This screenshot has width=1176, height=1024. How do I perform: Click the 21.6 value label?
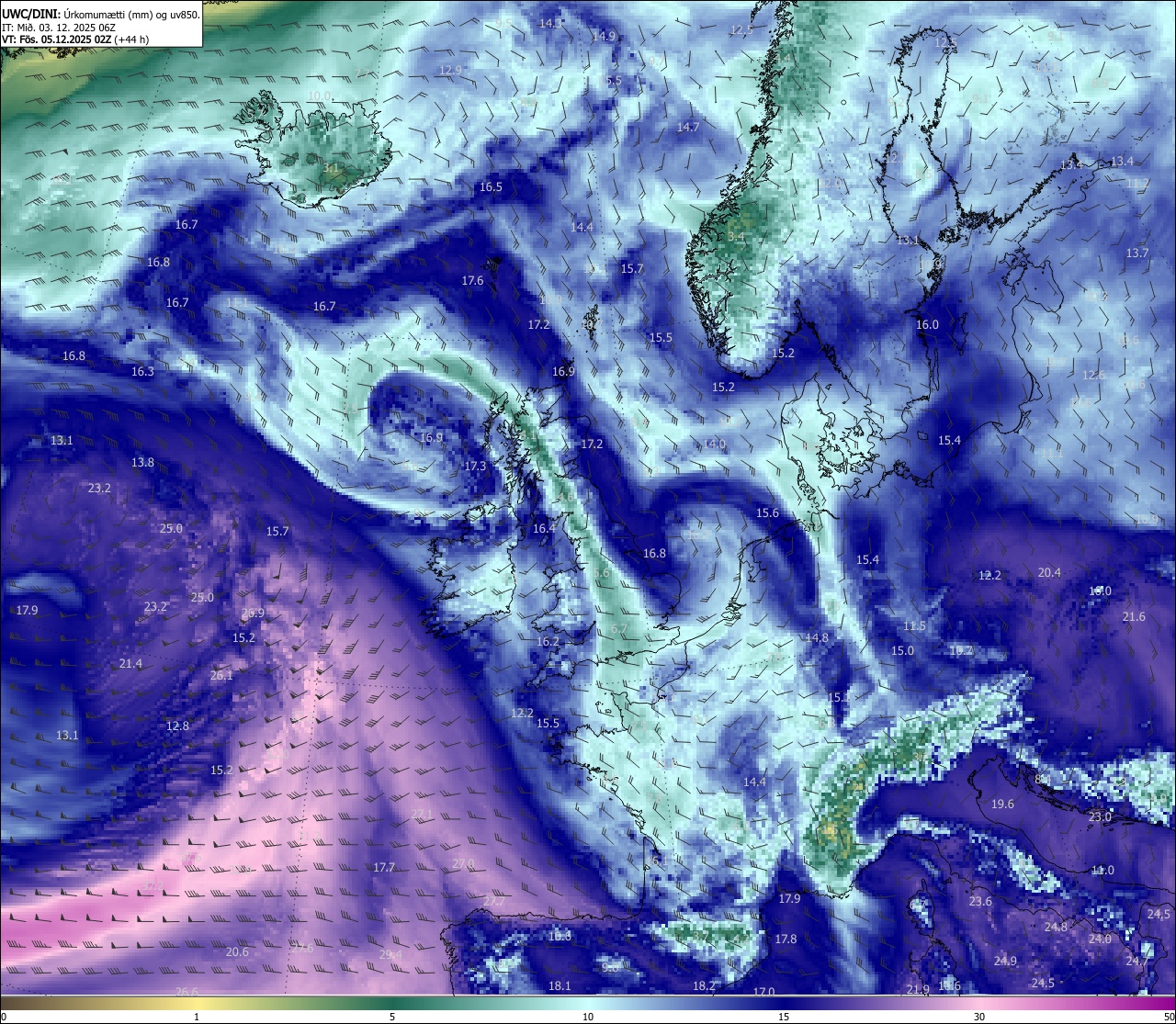(x=1134, y=616)
